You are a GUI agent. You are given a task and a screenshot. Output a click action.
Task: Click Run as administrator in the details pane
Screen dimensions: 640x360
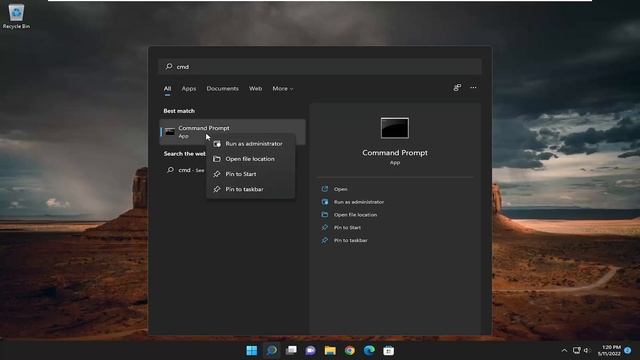coord(359,202)
